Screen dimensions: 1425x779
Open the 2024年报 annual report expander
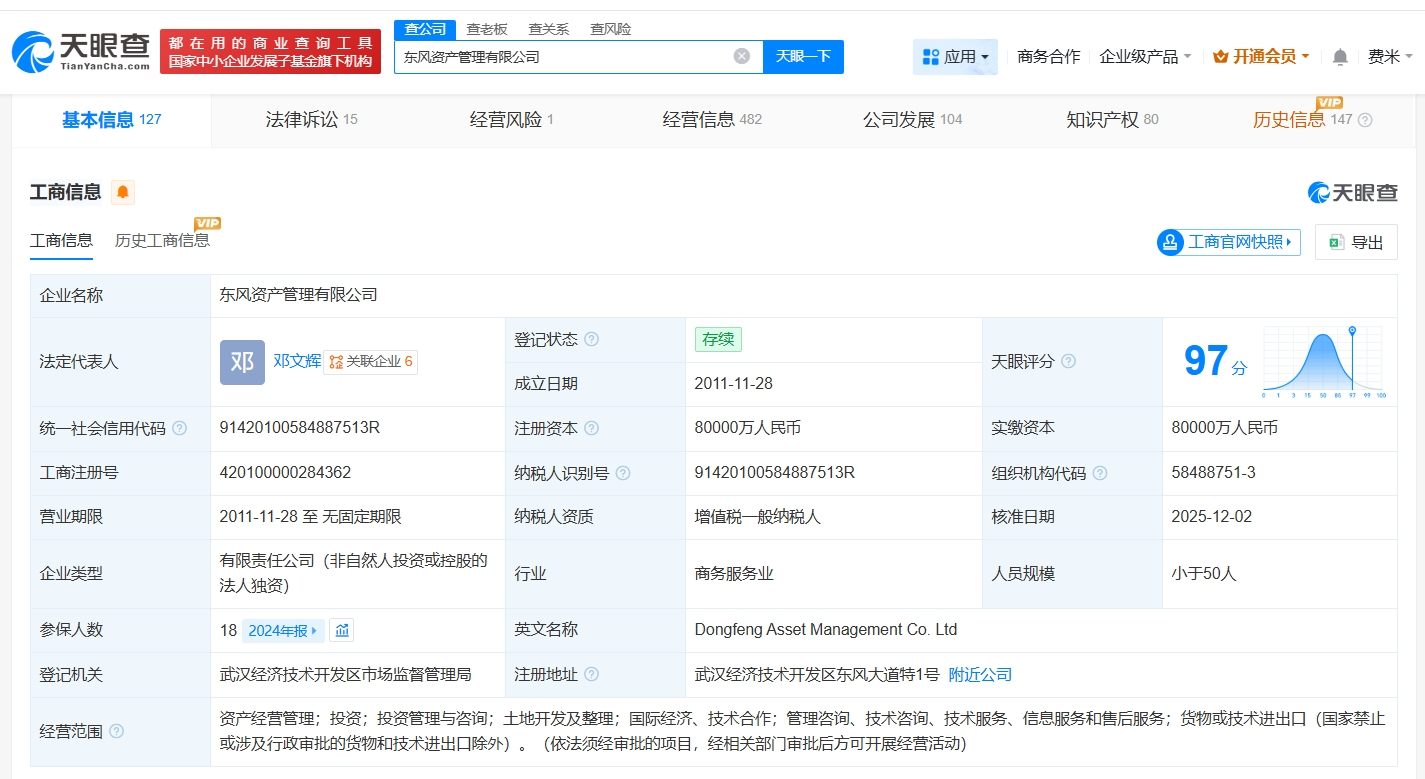[x=283, y=630]
